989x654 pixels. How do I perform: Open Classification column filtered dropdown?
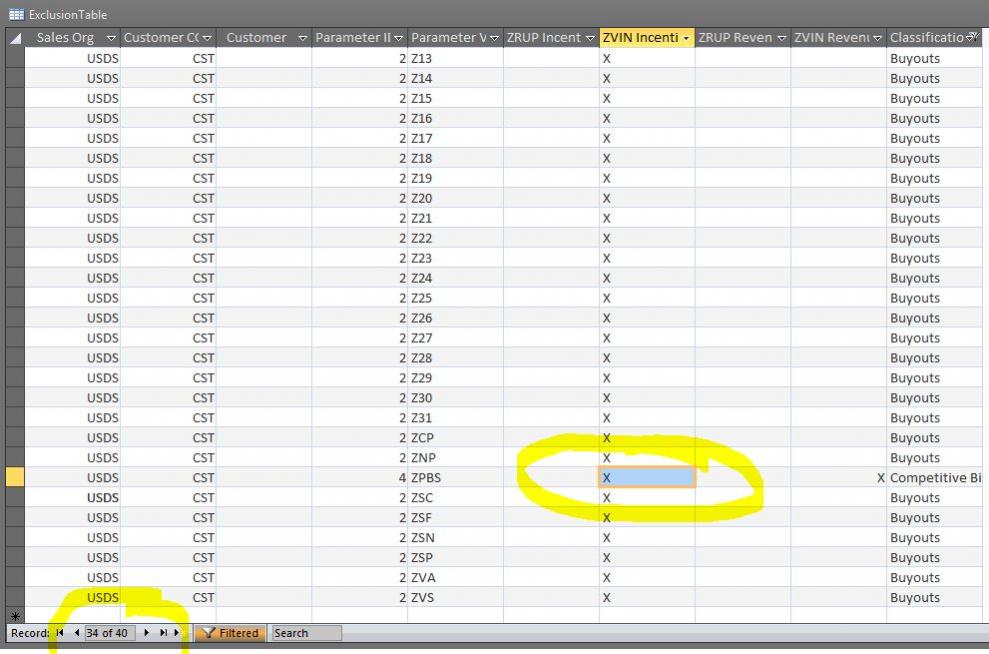[974, 37]
